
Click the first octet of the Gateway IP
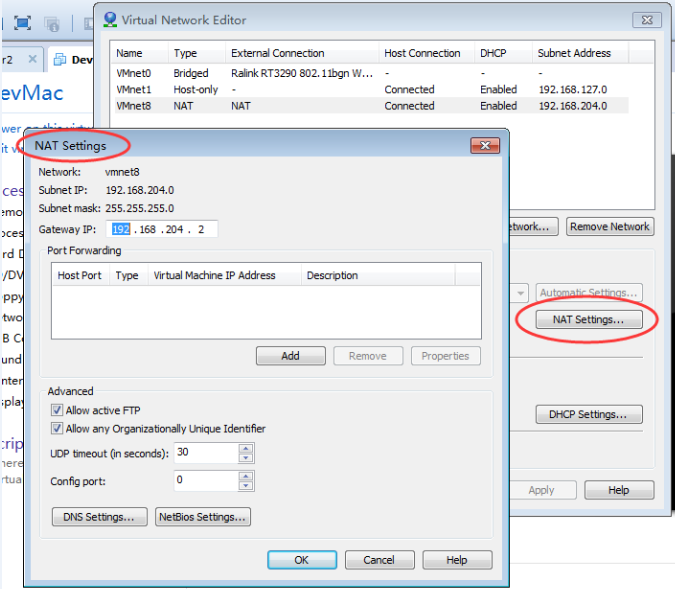[121, 229]
